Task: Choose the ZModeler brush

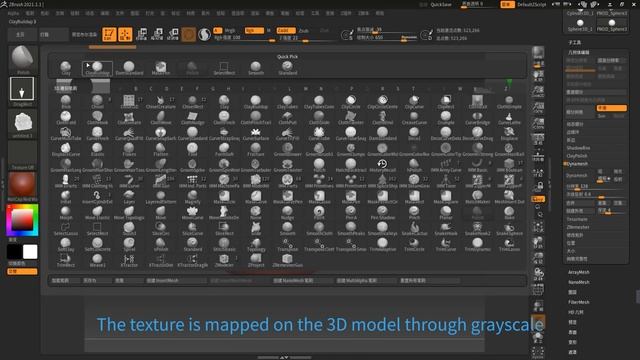Action: click(x=224, y=260)
